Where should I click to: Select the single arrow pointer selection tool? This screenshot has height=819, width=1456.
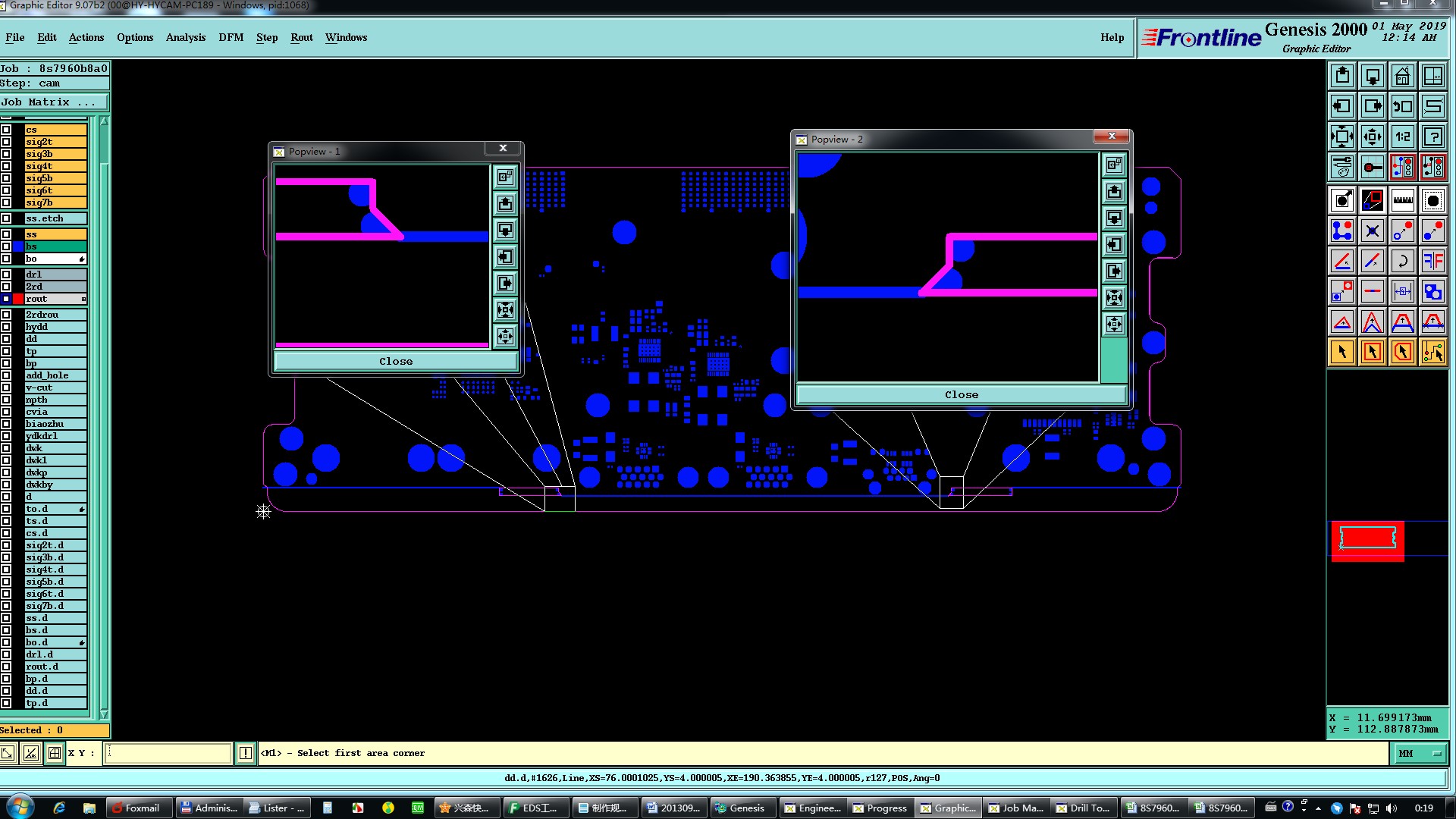pyautogui.click(x=1342, y=352)
